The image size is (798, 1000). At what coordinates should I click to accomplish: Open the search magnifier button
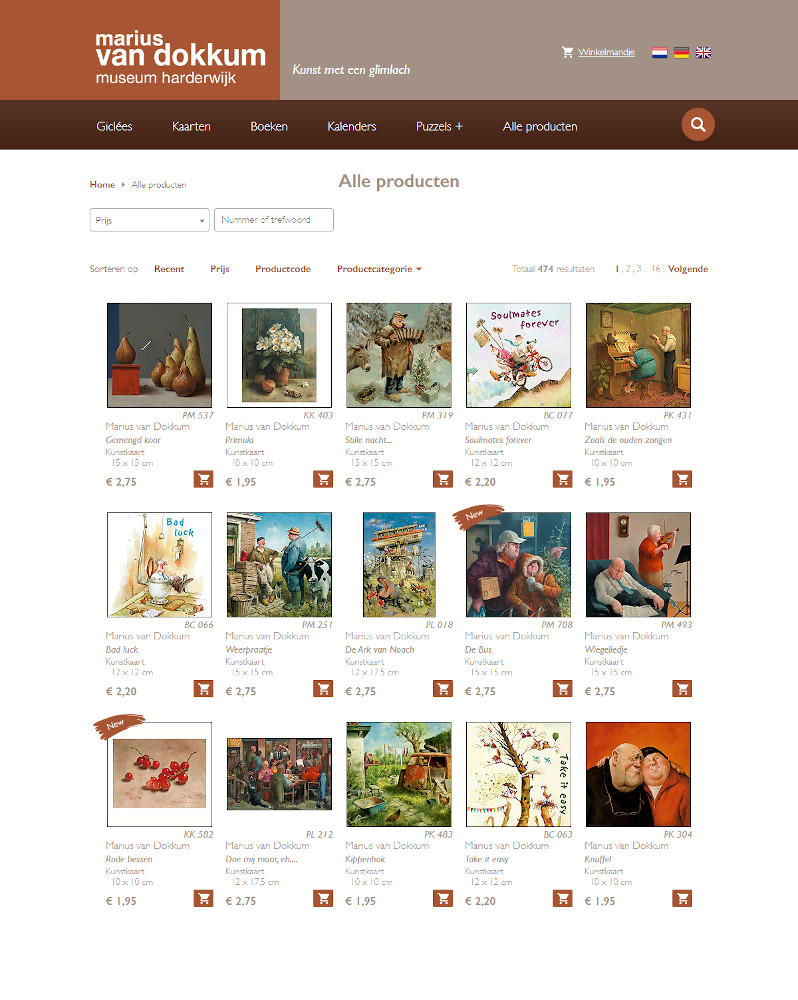[698, 124]
